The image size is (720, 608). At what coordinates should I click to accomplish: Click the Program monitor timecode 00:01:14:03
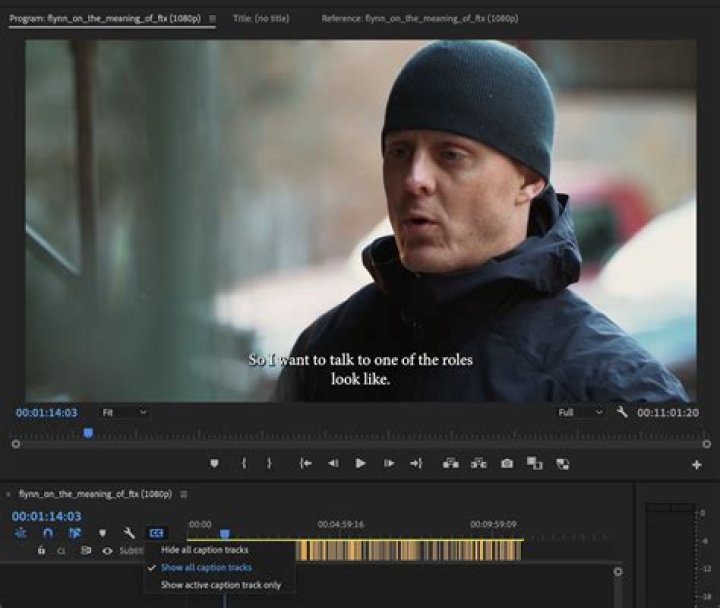click(46, 412)
